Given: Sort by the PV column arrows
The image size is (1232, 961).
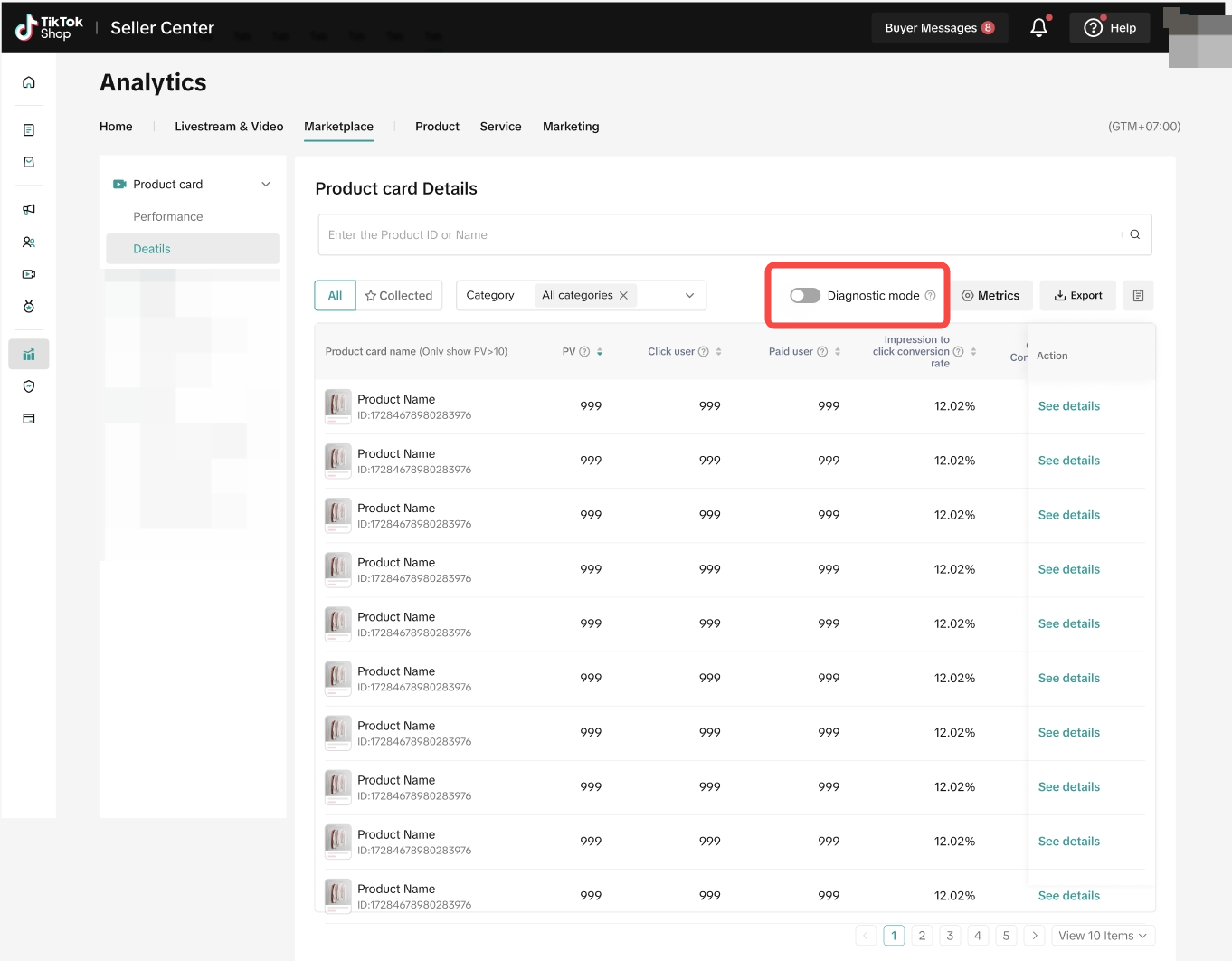Looking at the screenshot, I should pos(600,352).
